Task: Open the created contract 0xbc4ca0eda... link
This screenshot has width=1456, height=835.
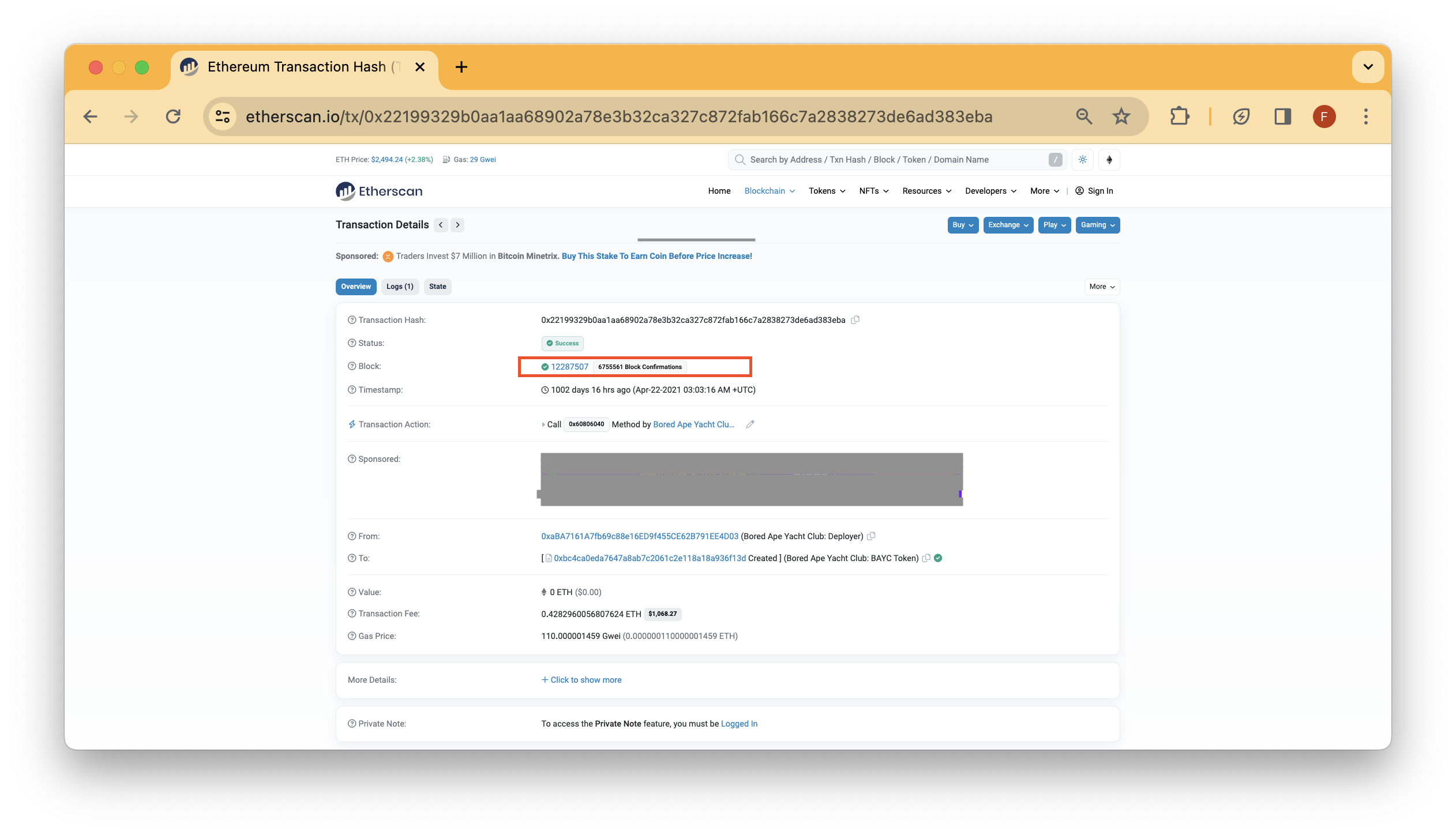Action: 650,558
